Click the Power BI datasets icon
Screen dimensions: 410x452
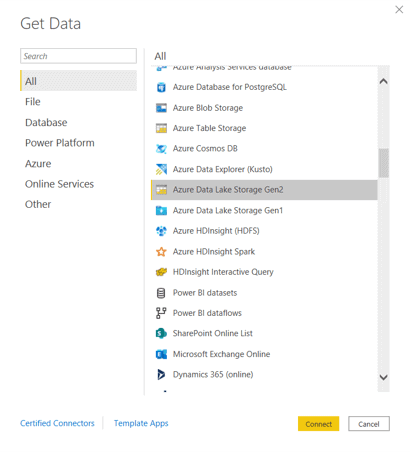click(161, 293)
